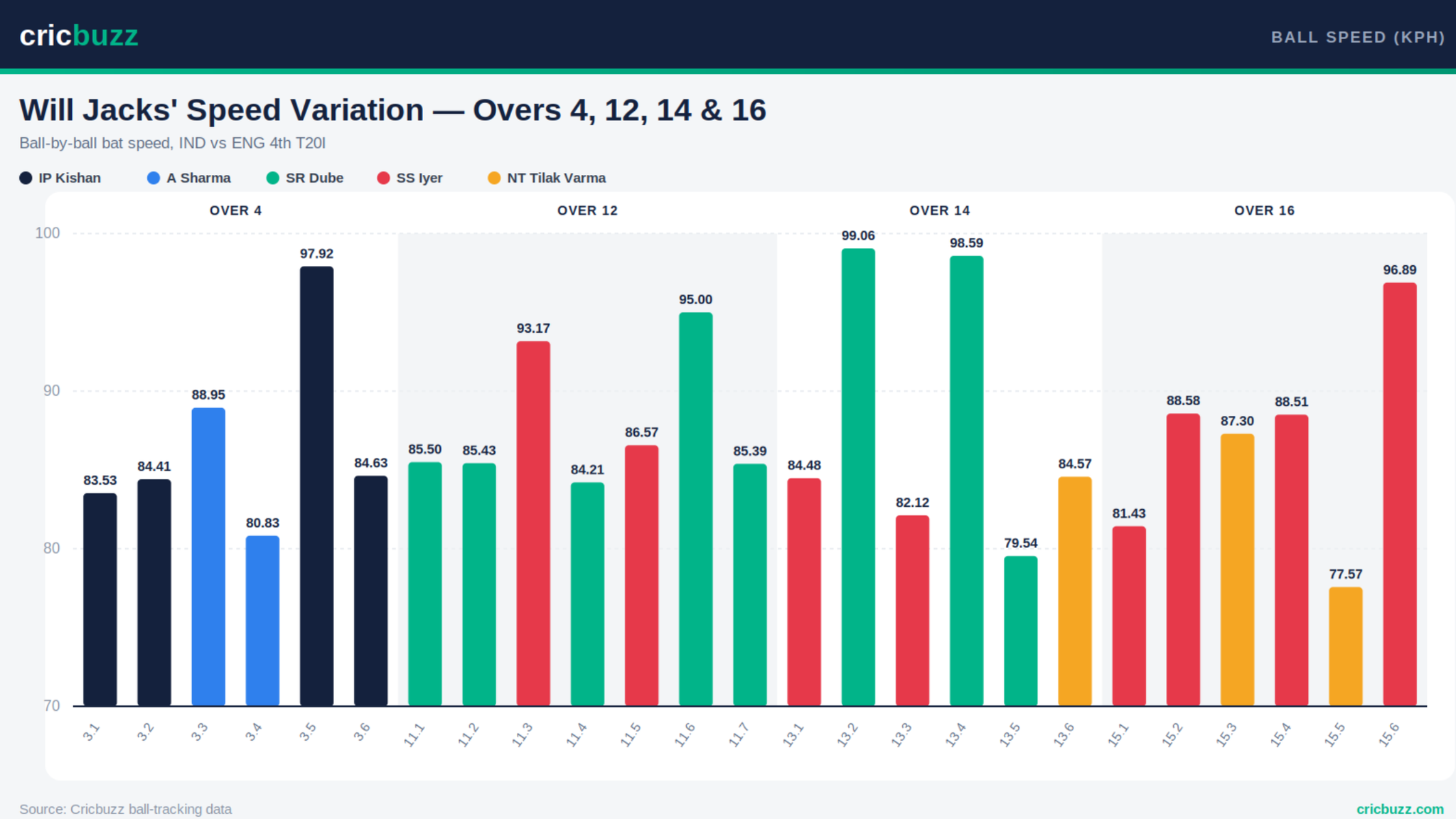
Task: Open the cricbuzz.com link in the footer
Action: tap(1400, 809)
